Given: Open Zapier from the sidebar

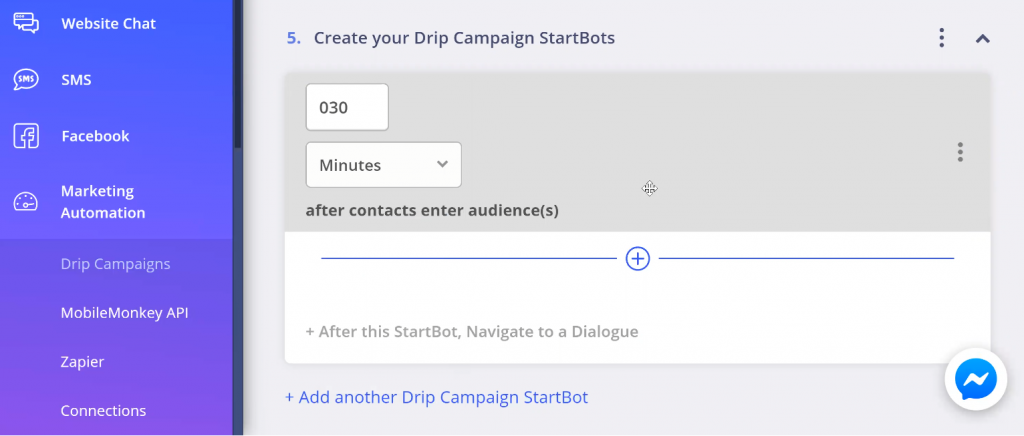Looking at the screenshot, I should [82, 362].
